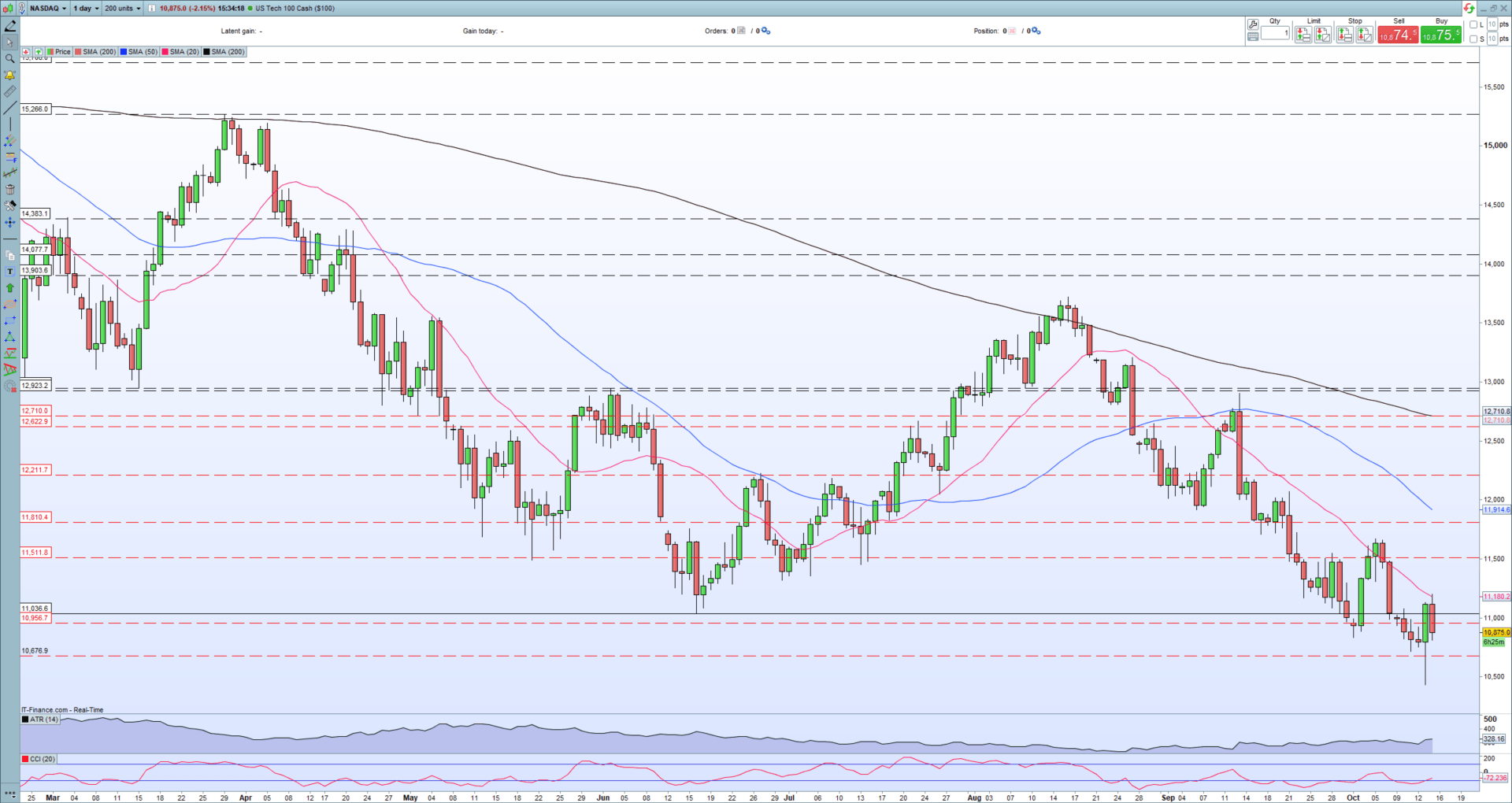Click the 15,266.0 horizontal line label

click(35, 109)
